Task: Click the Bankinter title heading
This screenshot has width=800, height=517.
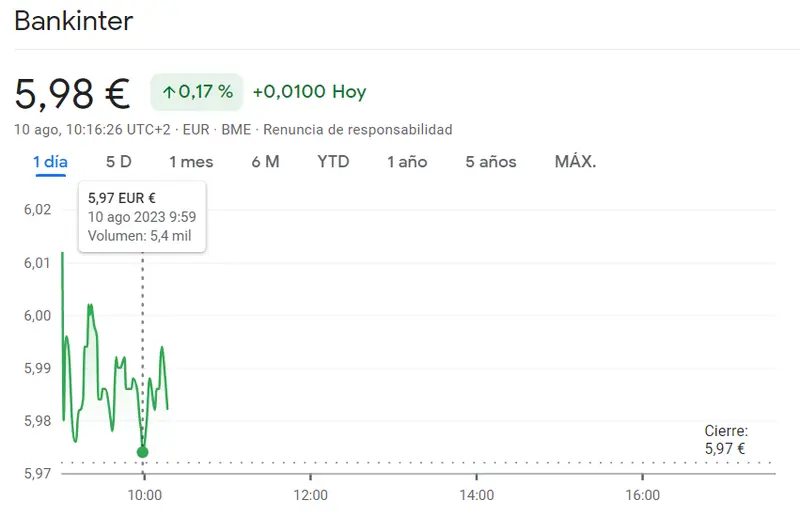Action: (74, 21)
